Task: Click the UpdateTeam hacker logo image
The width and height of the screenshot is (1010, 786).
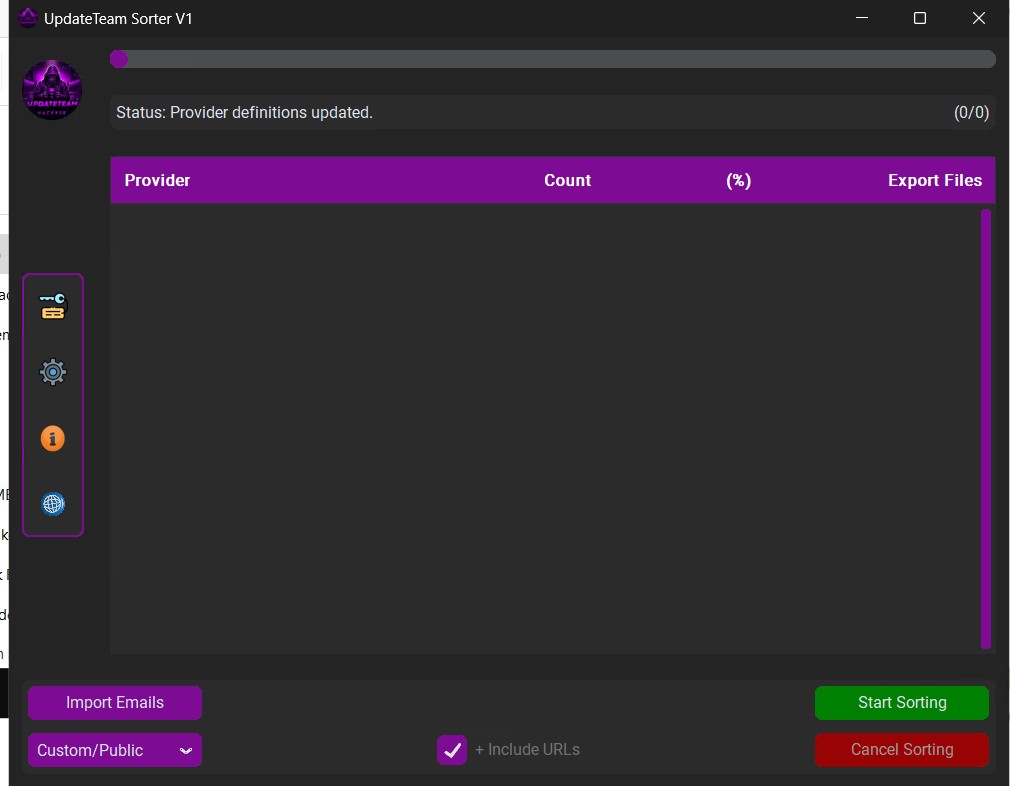Action: [x=52, y=90]
